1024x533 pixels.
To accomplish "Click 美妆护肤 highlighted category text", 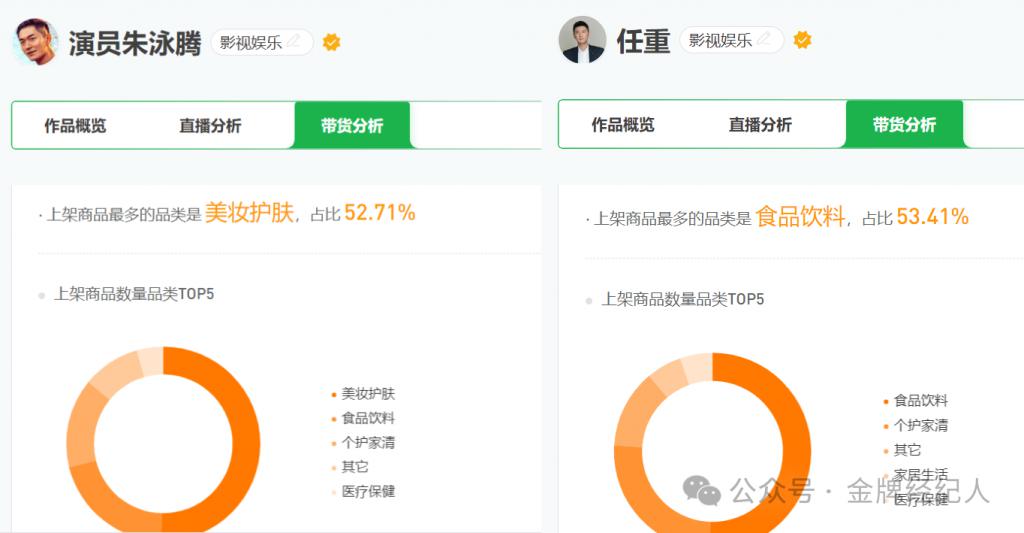I will click(x=249, y=213).
